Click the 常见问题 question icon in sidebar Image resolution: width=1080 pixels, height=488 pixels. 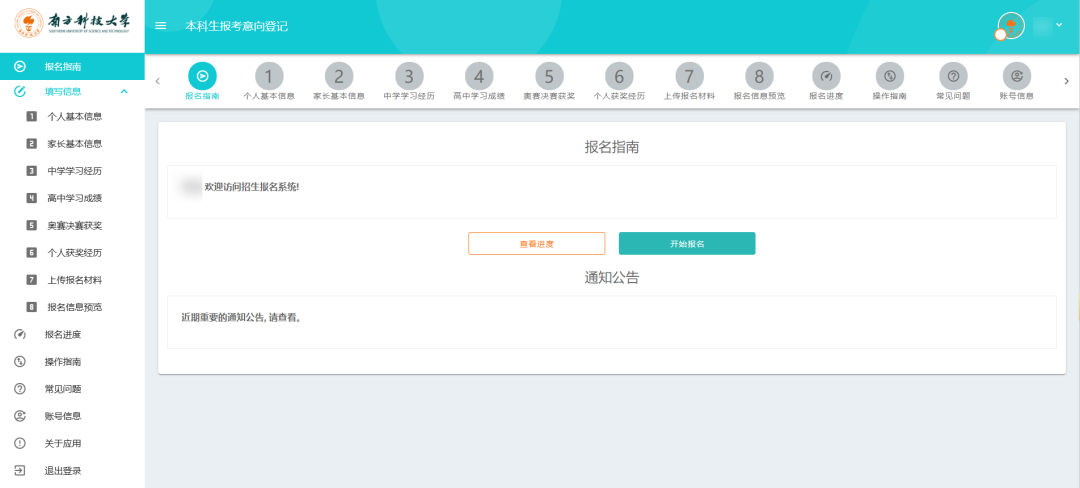pos(20,389)
